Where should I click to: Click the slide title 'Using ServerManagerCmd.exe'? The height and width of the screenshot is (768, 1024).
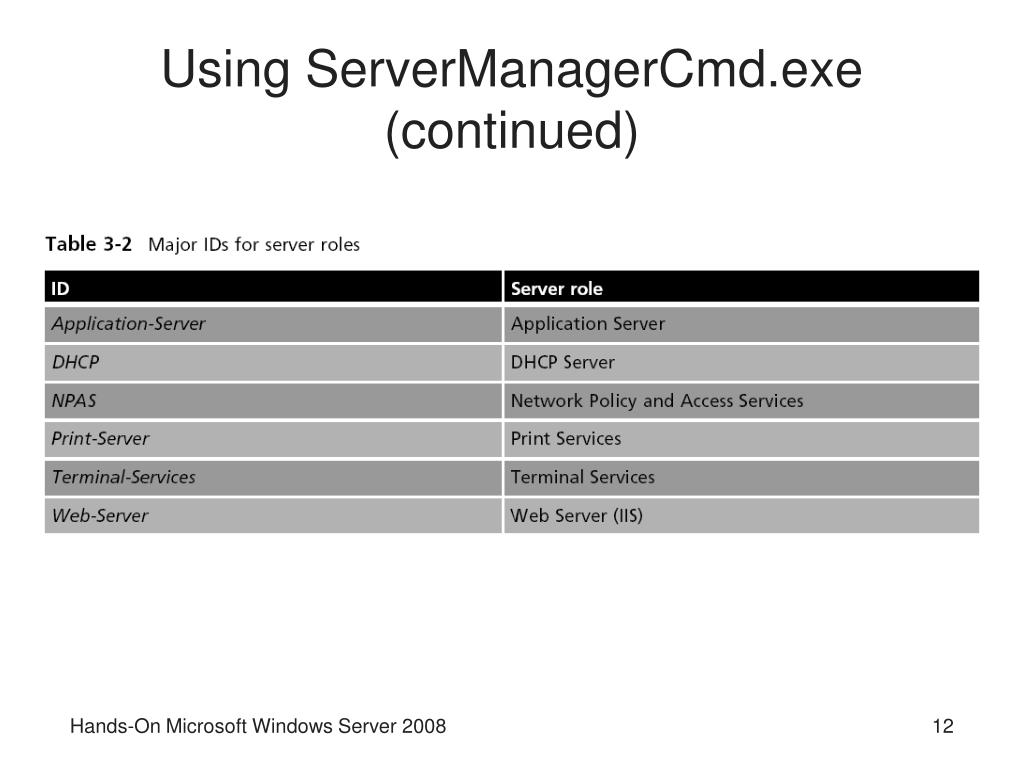coord(511,70)
